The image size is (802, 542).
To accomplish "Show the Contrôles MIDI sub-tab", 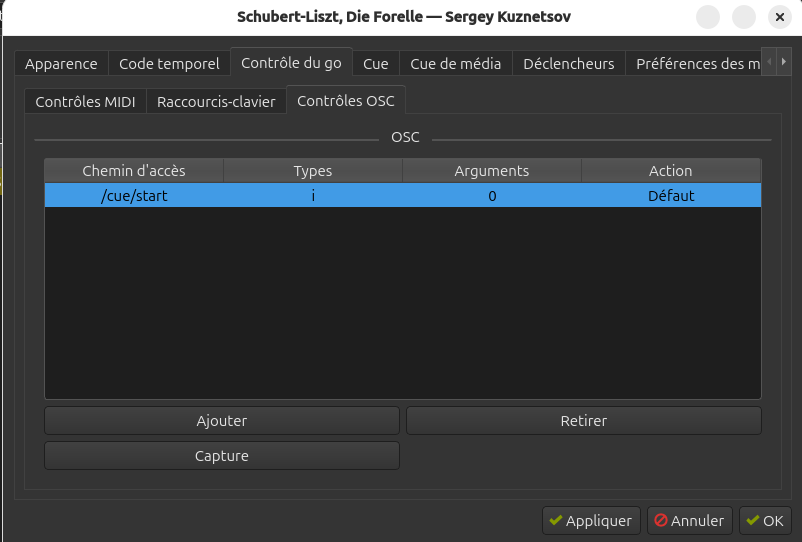I will coord(85,102).
